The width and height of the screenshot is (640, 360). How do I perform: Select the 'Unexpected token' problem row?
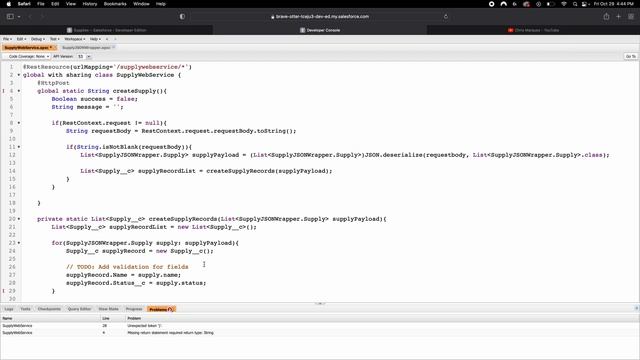pos(320,326)
